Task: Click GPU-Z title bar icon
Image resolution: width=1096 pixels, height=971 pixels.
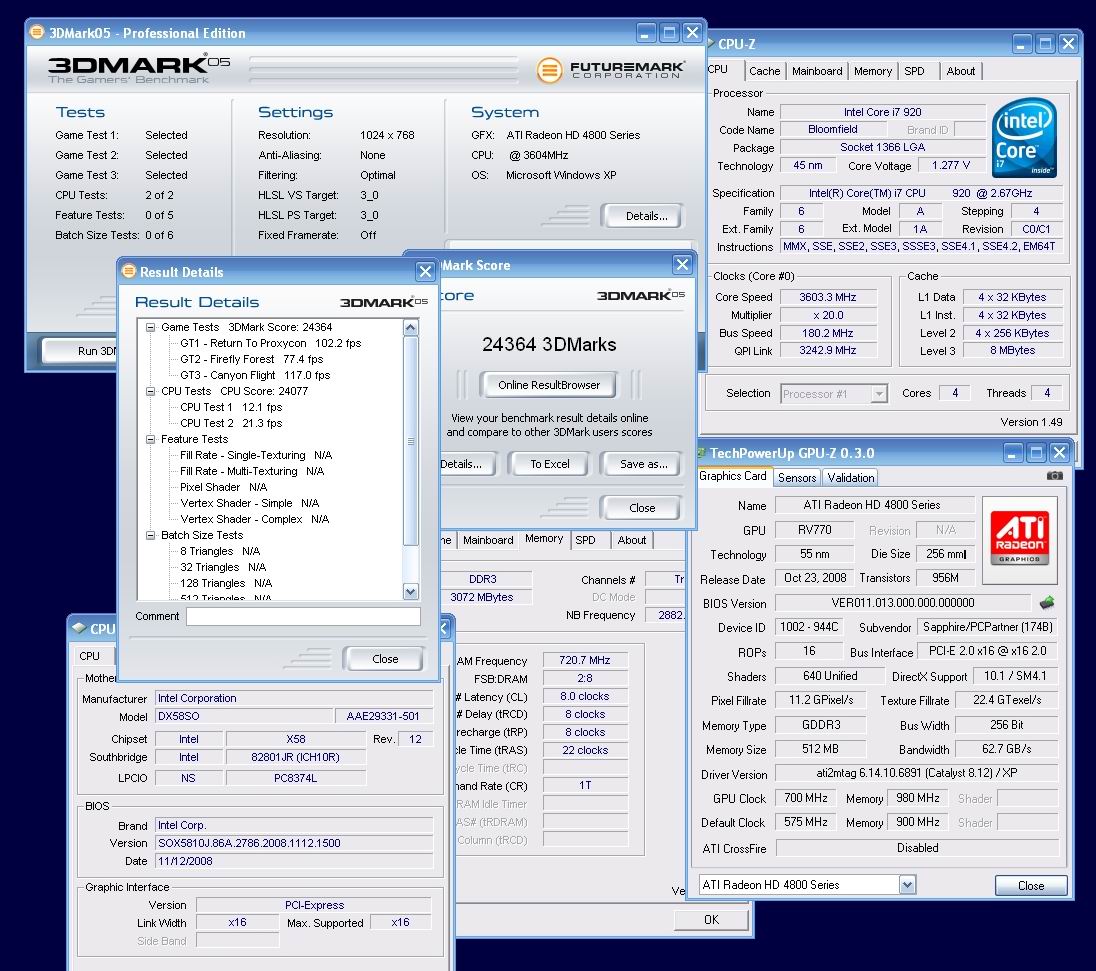Action: [x=701, y=453]
